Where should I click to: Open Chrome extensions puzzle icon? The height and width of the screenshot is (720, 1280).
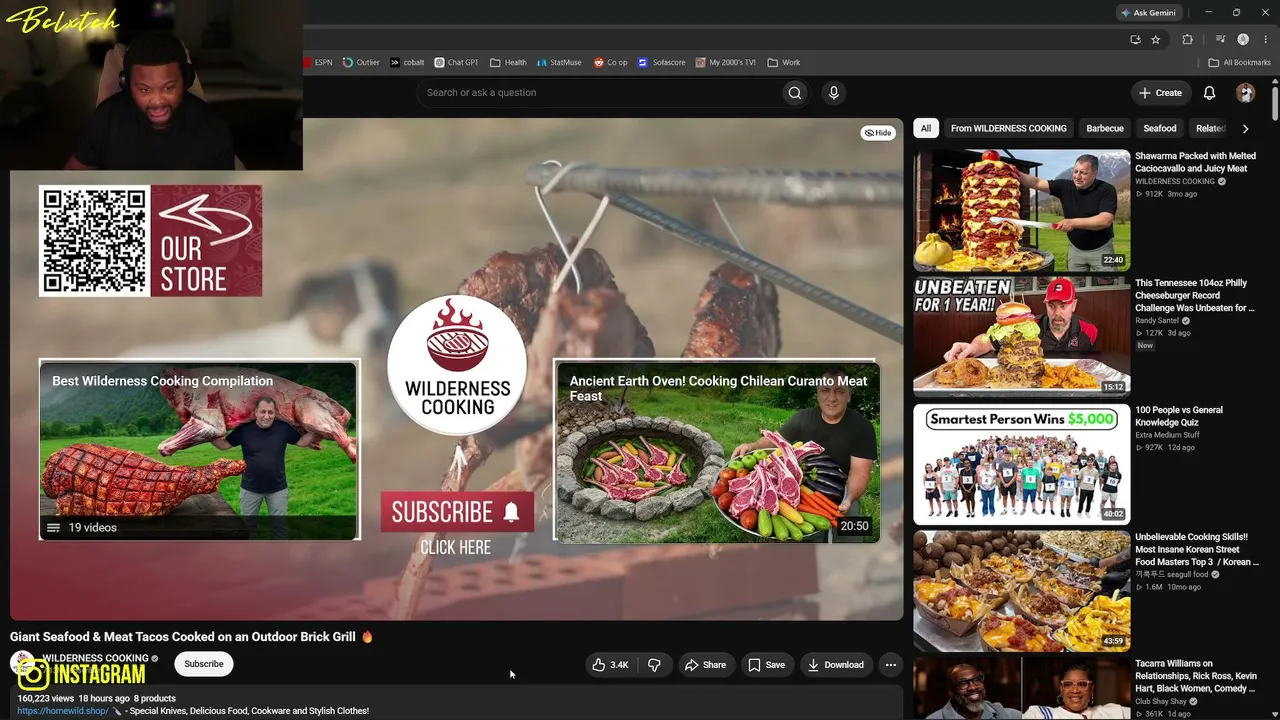coord(1188,39)
